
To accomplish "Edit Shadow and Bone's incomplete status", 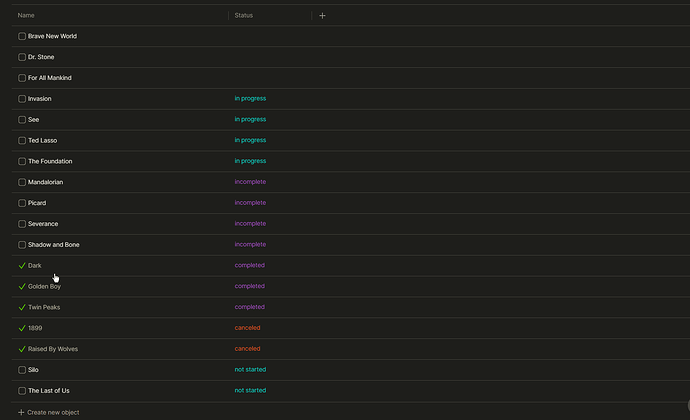I will coord(250,244).
